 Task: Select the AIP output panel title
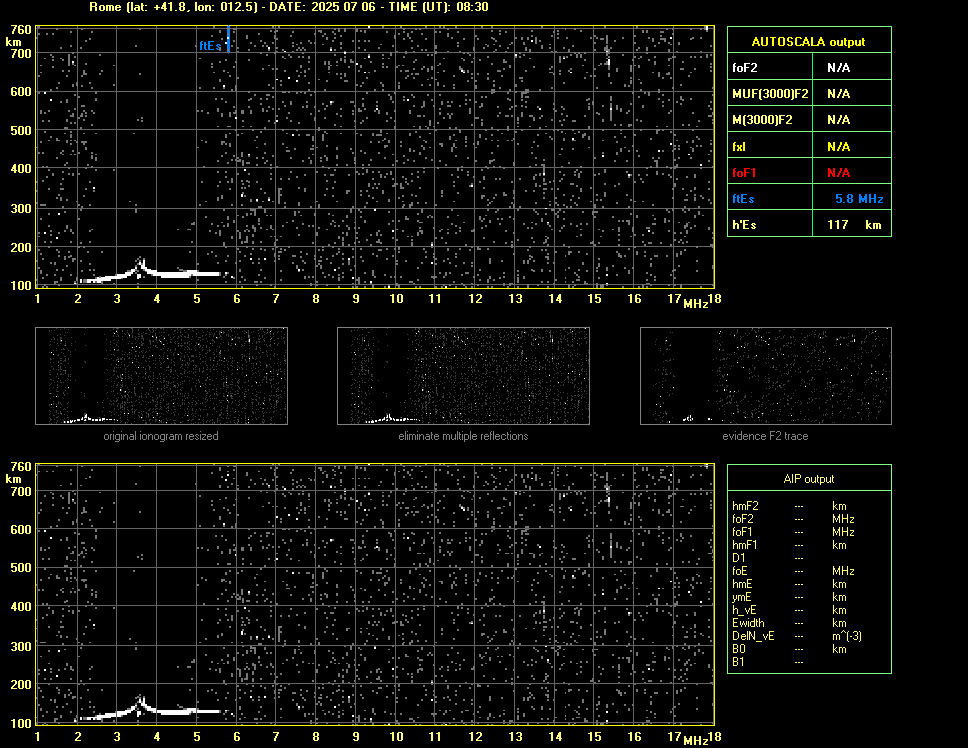[x=808, y=479]
